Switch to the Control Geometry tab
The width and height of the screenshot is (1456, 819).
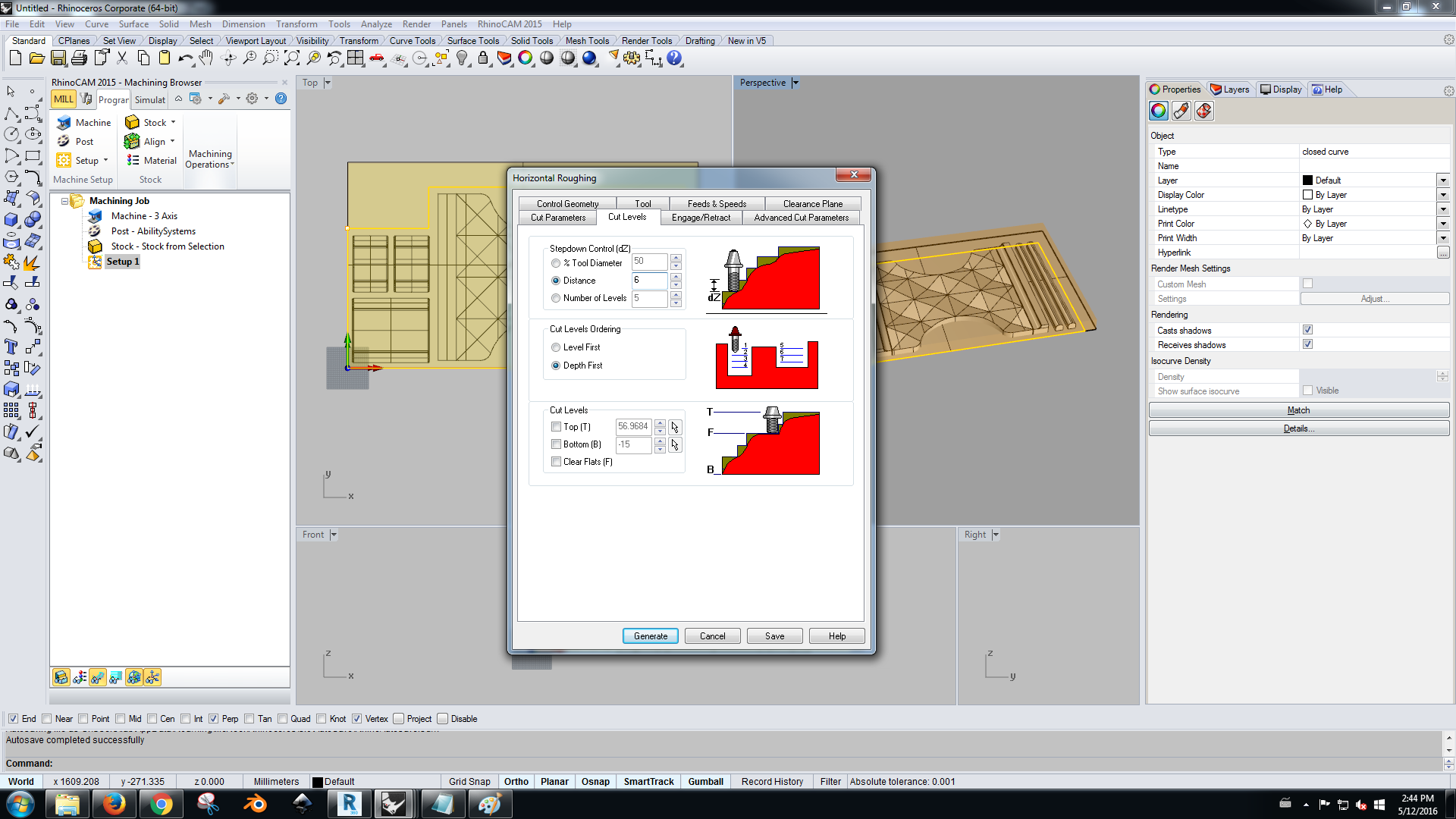567,204
